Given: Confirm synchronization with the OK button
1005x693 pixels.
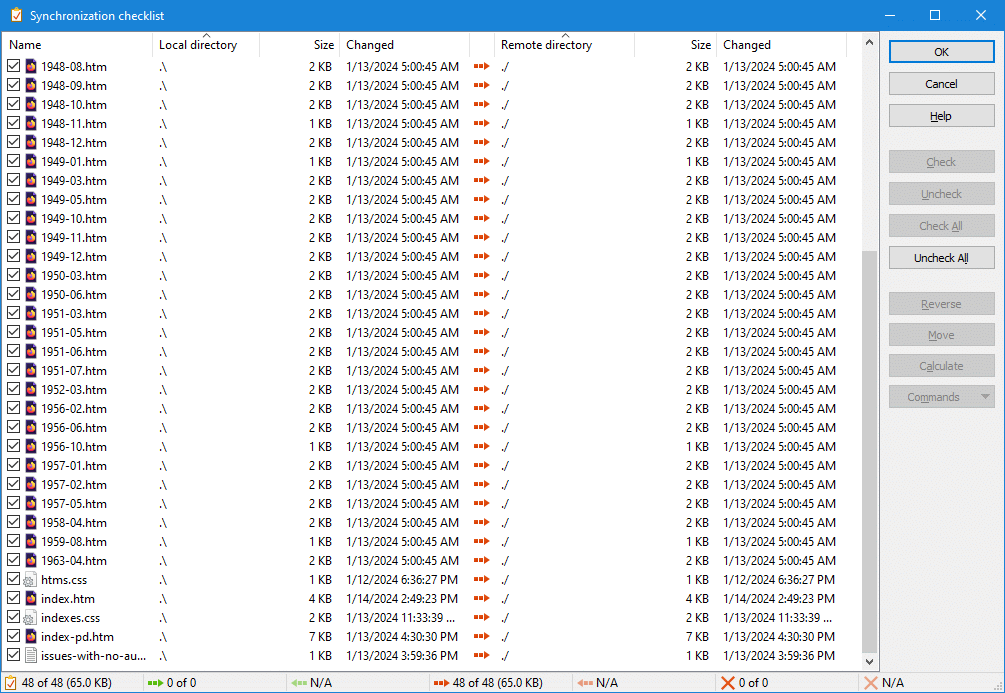Looking at the screenshot, I should coord(941,52).
